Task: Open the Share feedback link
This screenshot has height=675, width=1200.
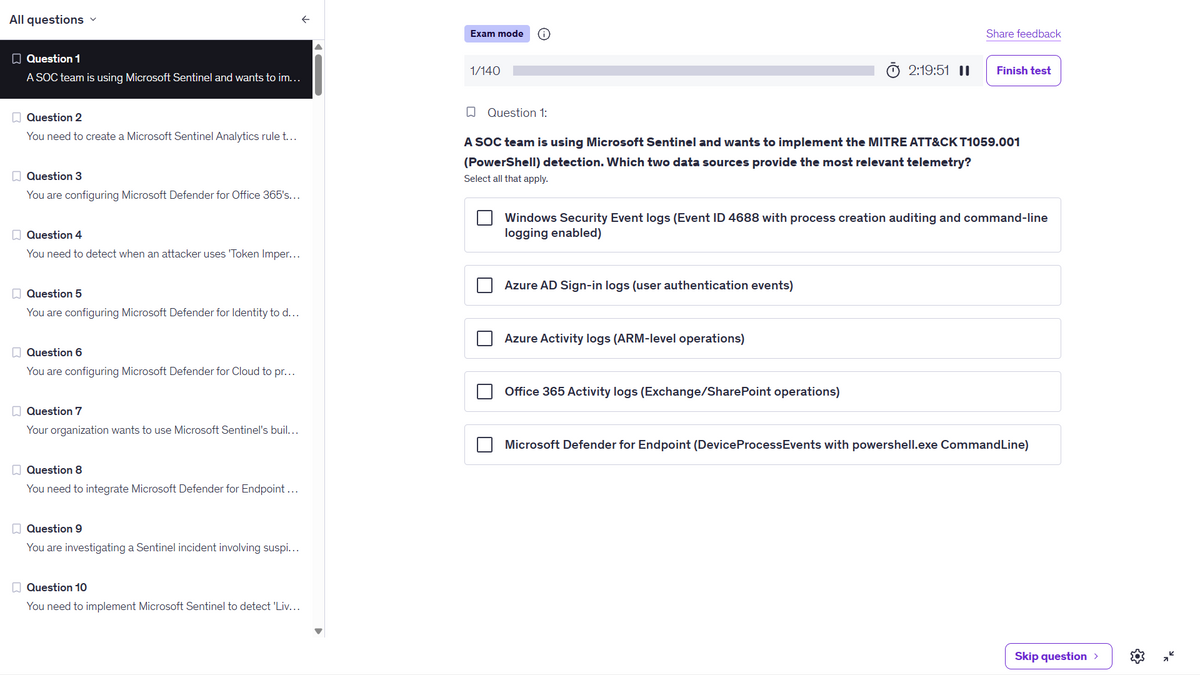Action: click(x=1023, y=34)
